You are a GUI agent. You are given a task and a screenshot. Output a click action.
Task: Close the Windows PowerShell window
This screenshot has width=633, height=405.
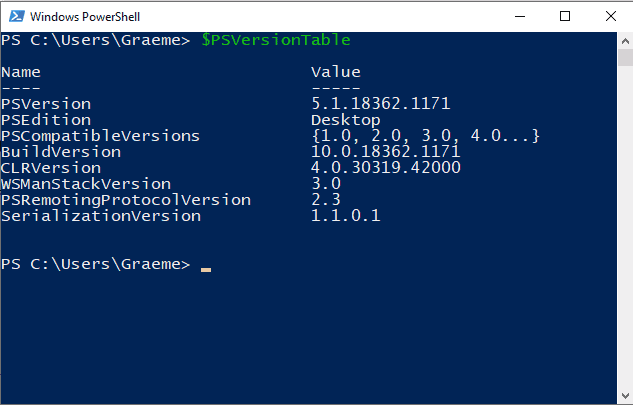click(x=611, y=17)
